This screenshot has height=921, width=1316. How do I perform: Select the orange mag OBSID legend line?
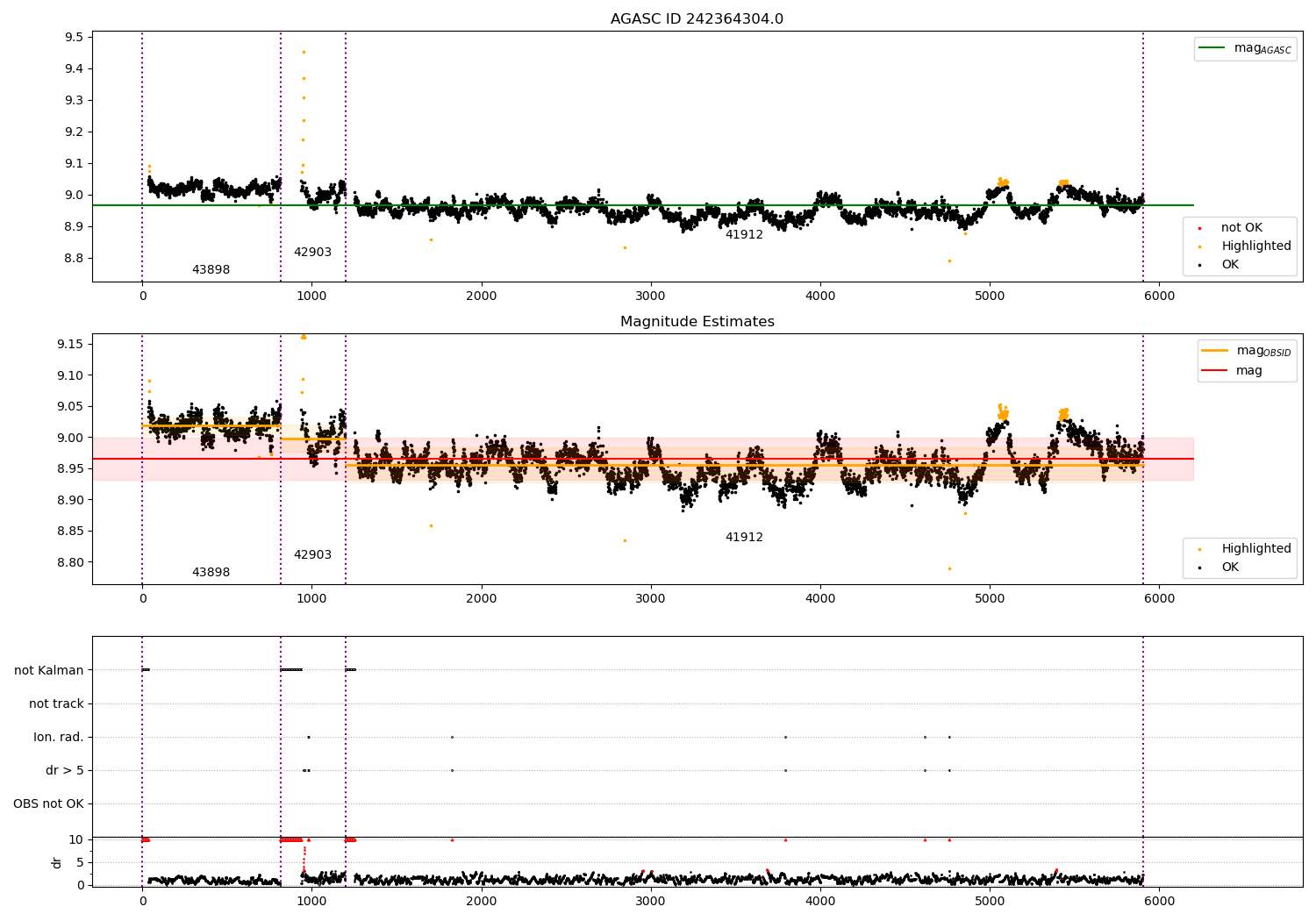tap(1215, 351)
